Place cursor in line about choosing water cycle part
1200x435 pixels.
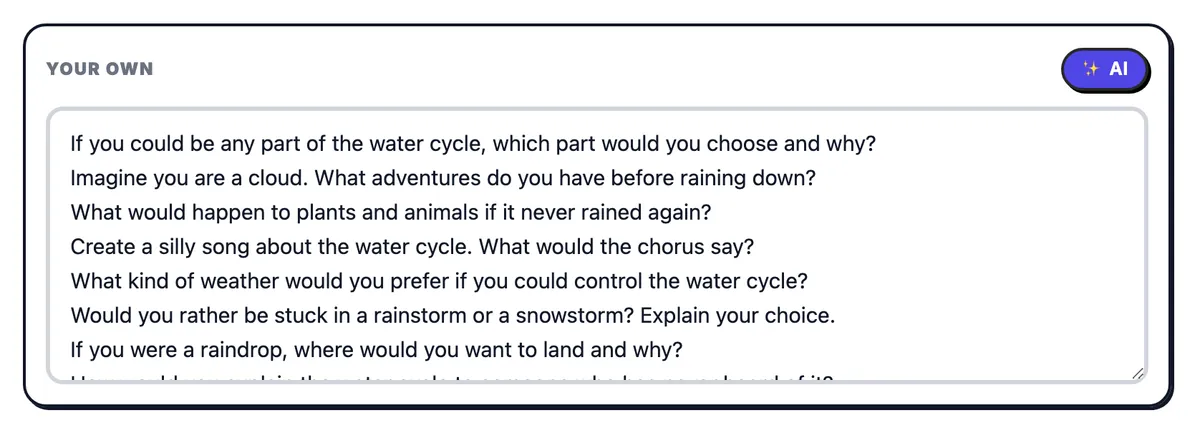[x=473, y=143]
